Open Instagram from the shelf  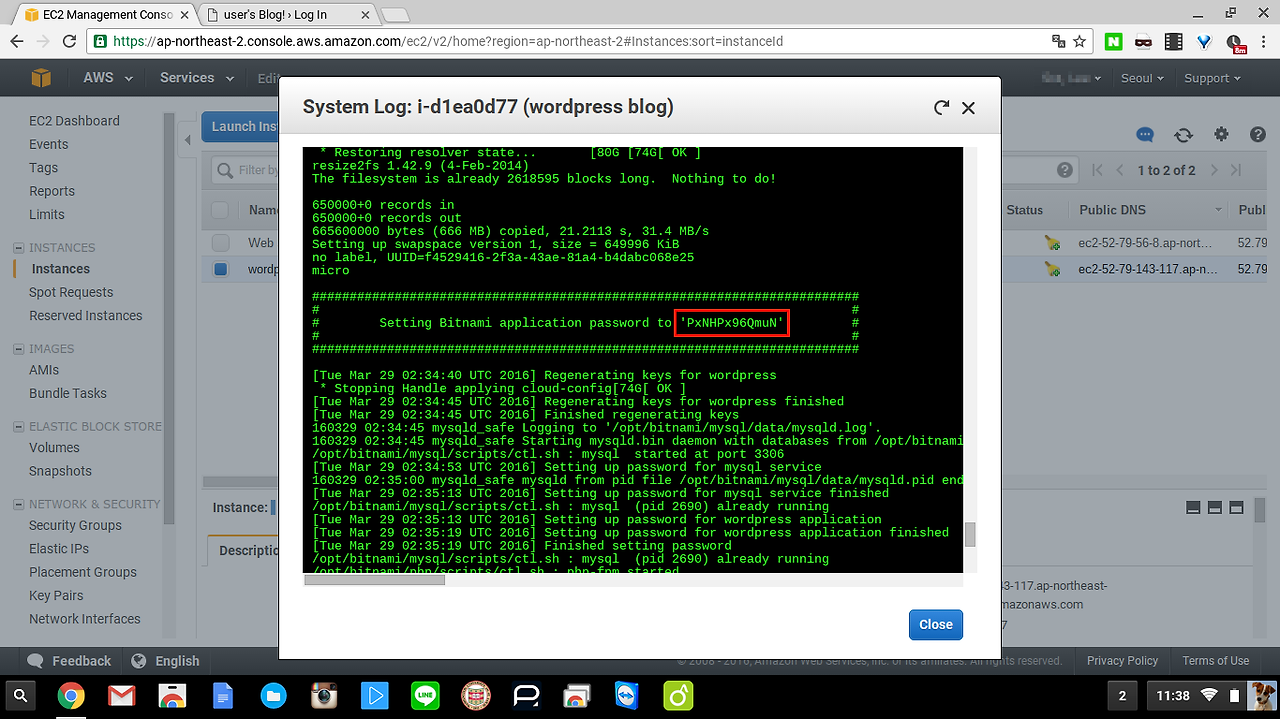tap(324, 695)
